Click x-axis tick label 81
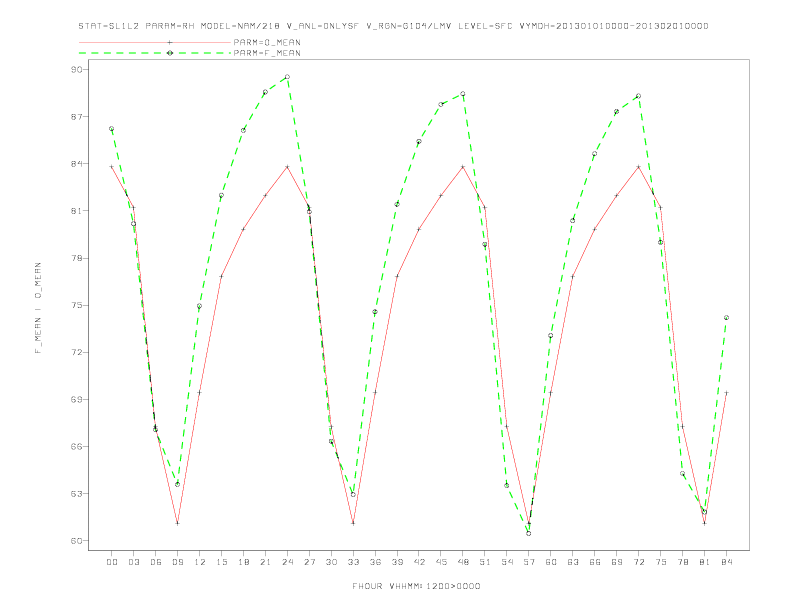Image resolution: width=792 pixels, height=612 pixels. [x=705, y=562]
